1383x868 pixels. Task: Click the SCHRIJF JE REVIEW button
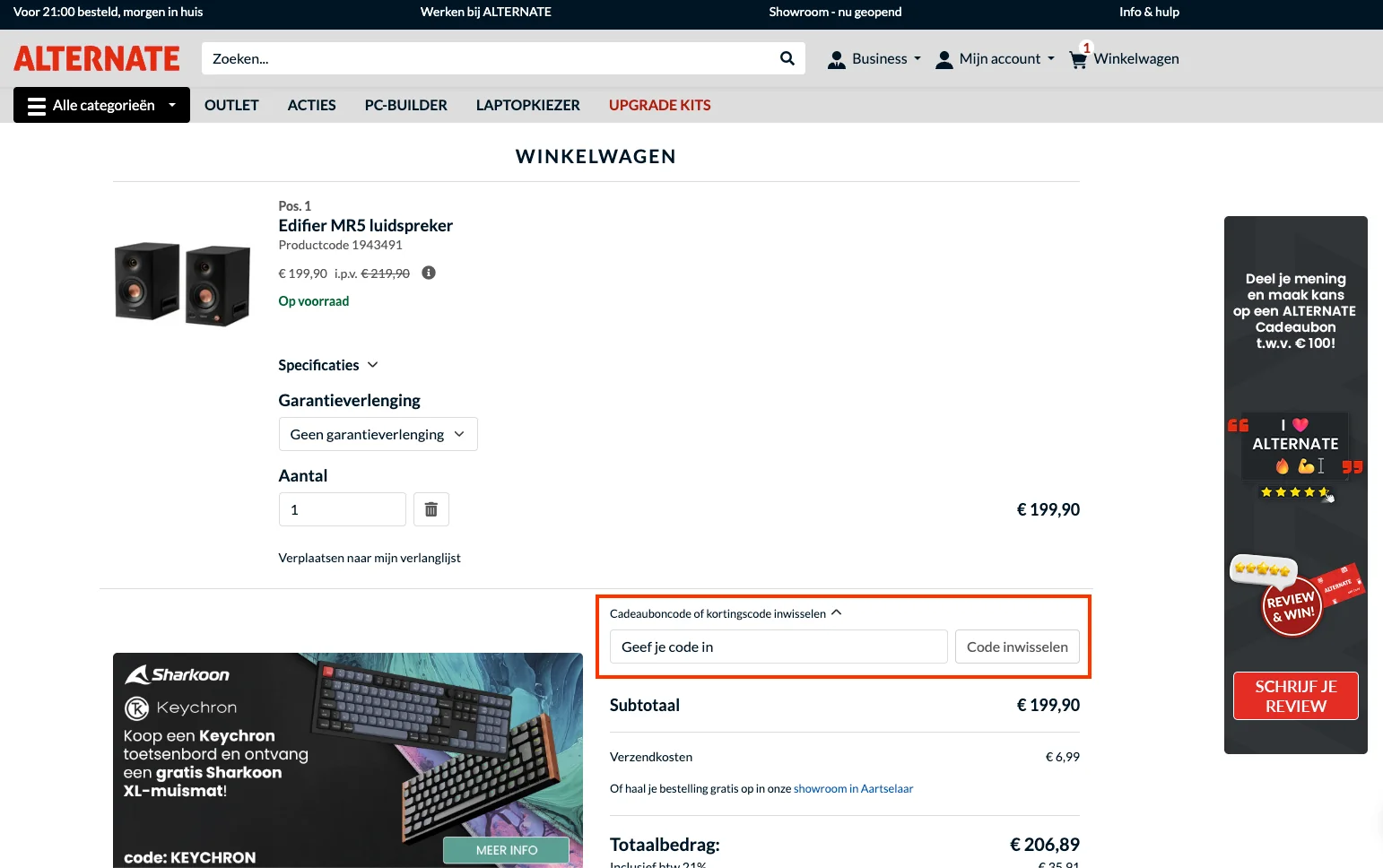point(1295,696)
